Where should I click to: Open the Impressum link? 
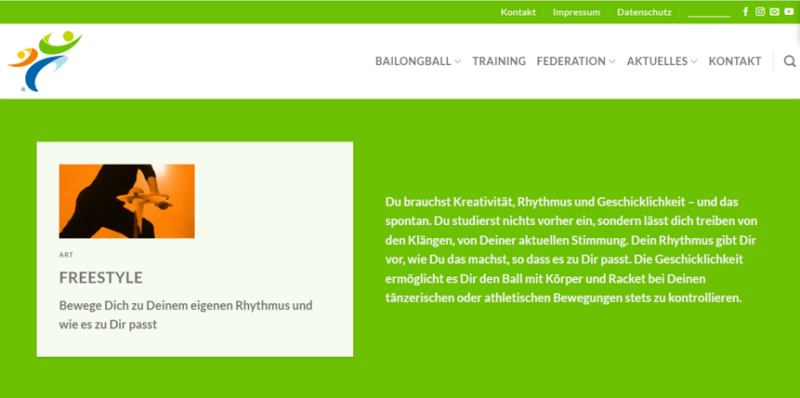click(x=577, y=12)
